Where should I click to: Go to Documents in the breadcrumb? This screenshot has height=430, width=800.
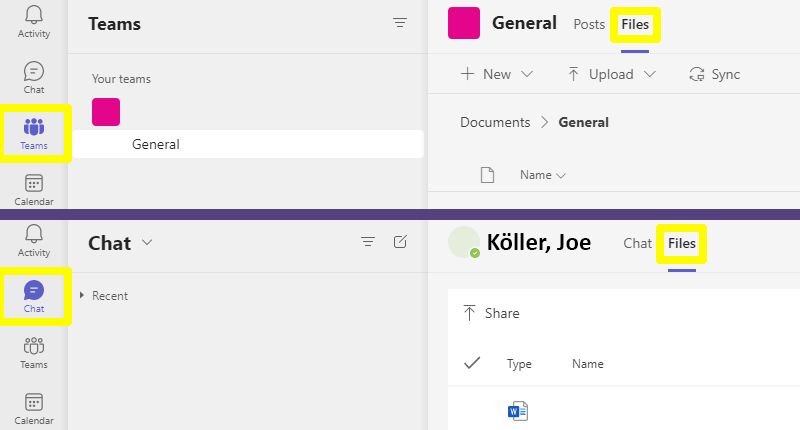click(495, 122)
